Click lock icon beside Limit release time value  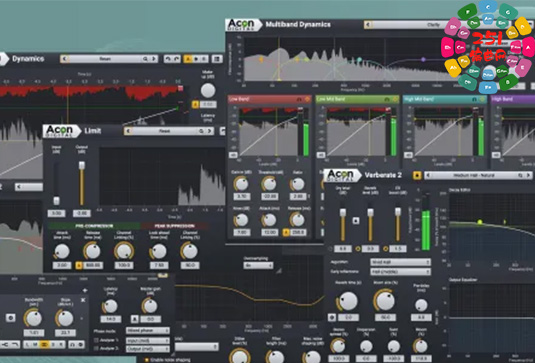click(x=79, y=265)
